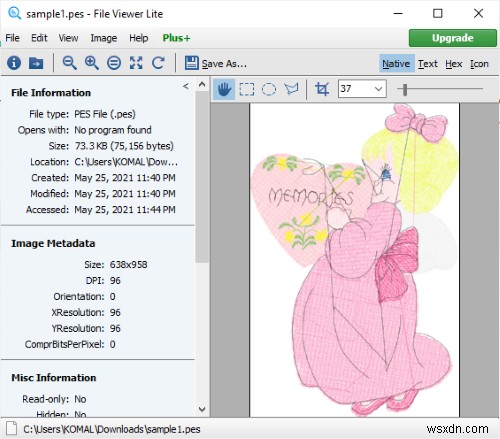This screenshot has width=500, height=439.
Task: Select the rectangular selection tool
Action: pyautogui.click(x=247, y=89)
